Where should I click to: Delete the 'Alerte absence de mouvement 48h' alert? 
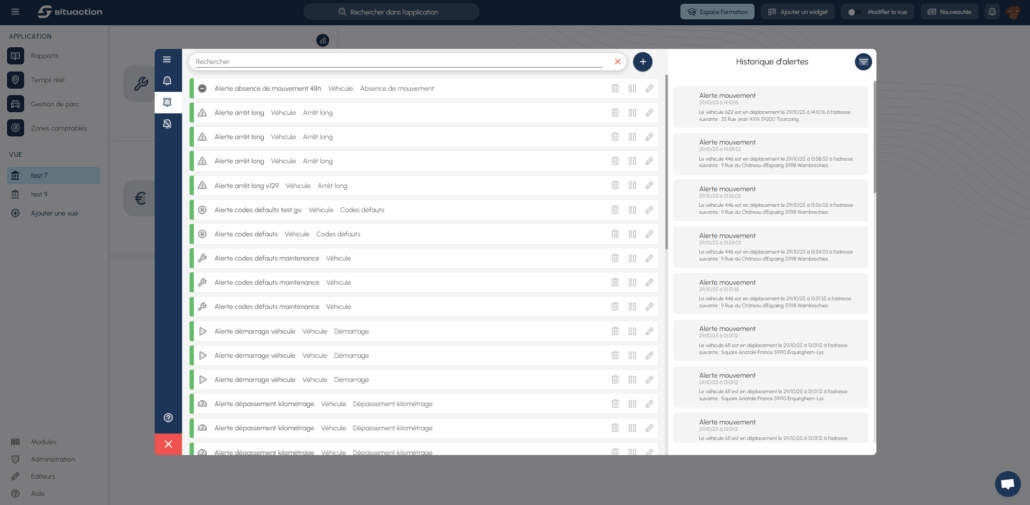click(615, 88)
